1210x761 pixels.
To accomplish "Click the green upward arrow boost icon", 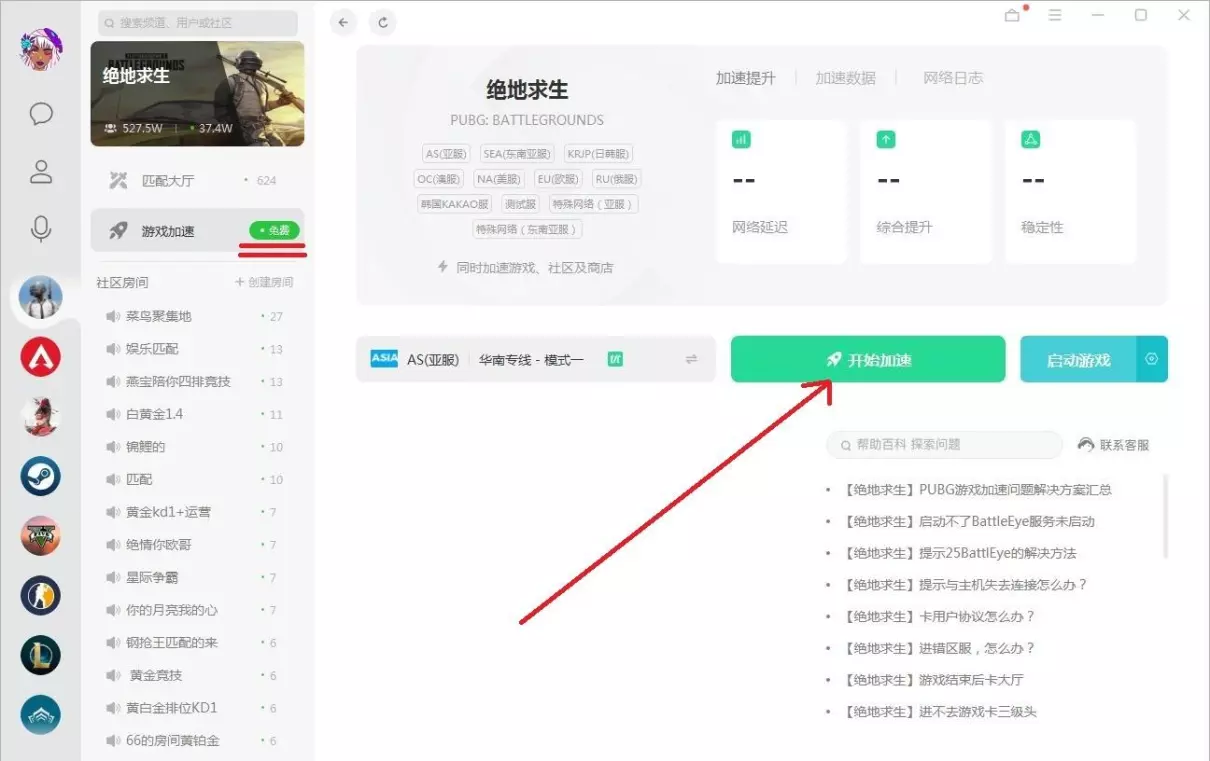I will point(886,139).
